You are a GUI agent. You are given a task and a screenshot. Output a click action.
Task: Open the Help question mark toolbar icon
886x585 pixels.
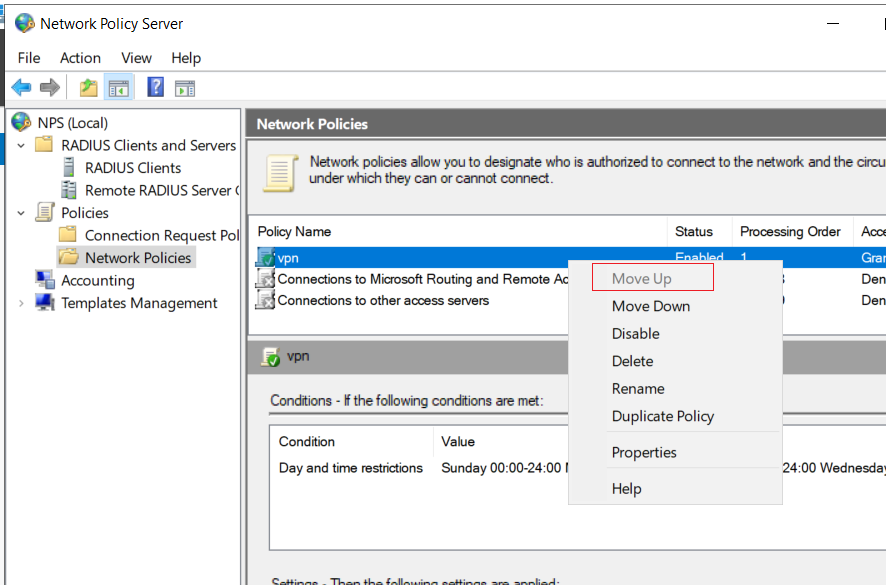[x=155, y=87]
